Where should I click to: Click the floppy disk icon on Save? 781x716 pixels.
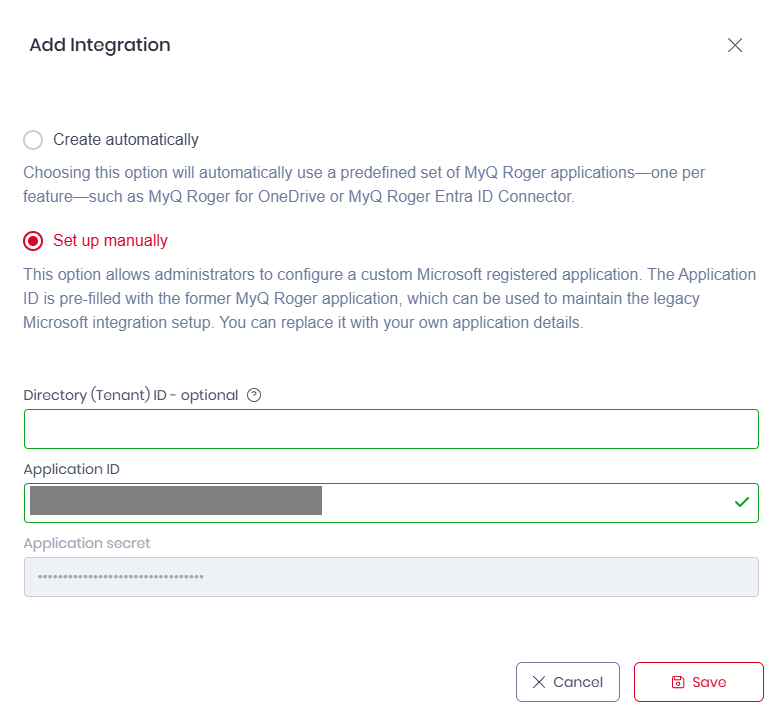pos(678,682)
